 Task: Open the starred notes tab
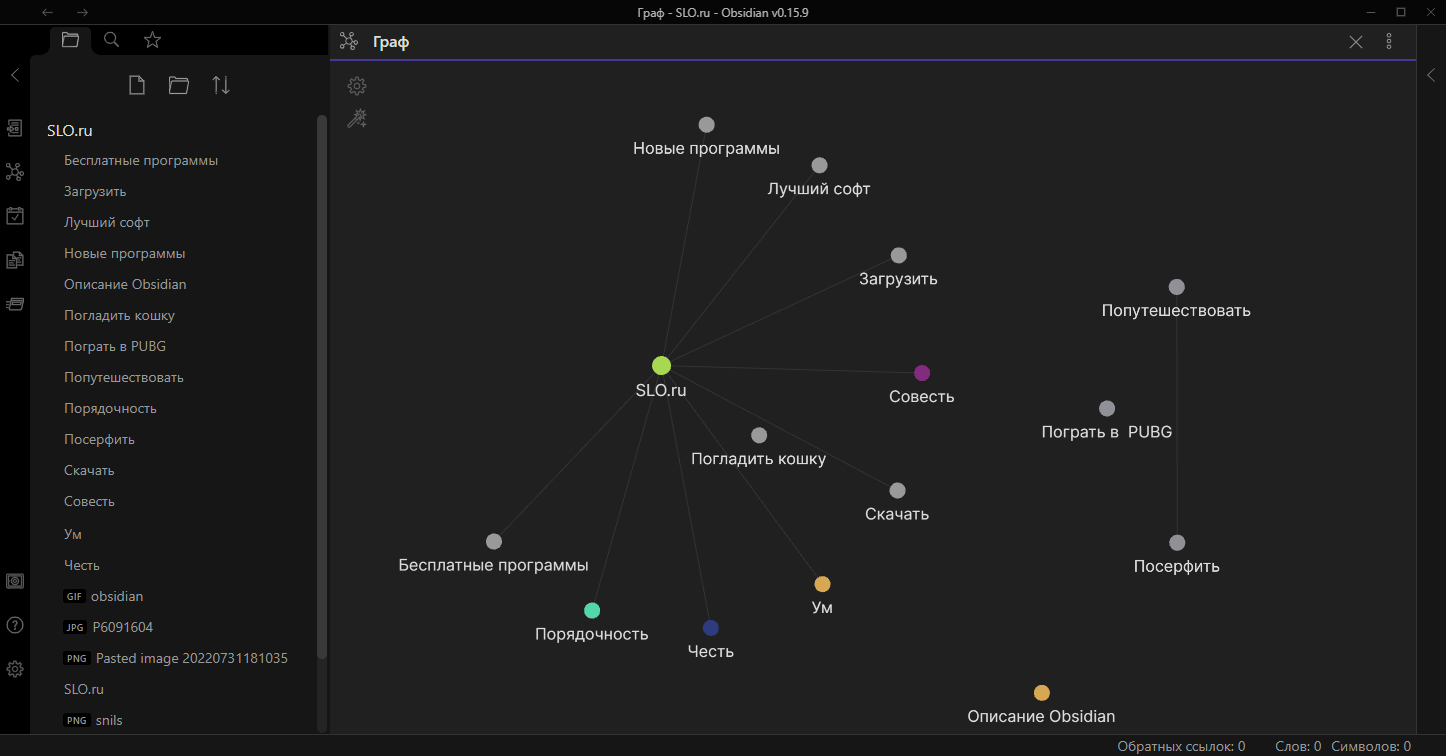click(152, 40)
